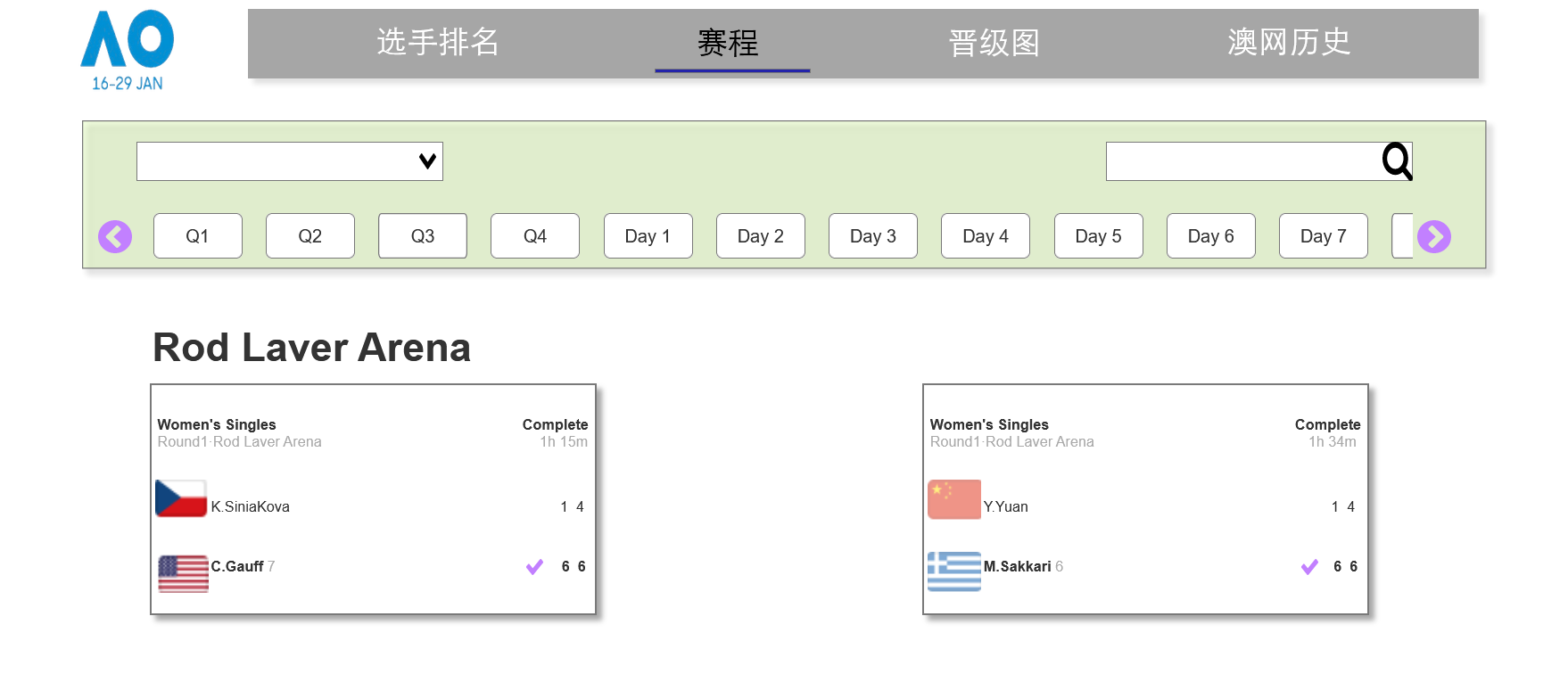Choose the Day 4 schedule button

pos(985,236)
